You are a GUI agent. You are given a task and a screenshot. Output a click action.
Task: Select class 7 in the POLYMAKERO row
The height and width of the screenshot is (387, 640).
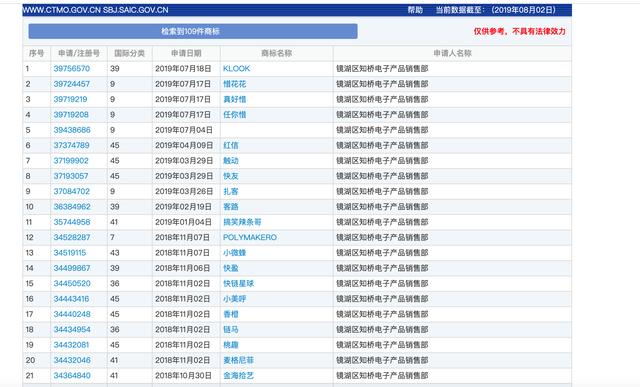point(112,238)
